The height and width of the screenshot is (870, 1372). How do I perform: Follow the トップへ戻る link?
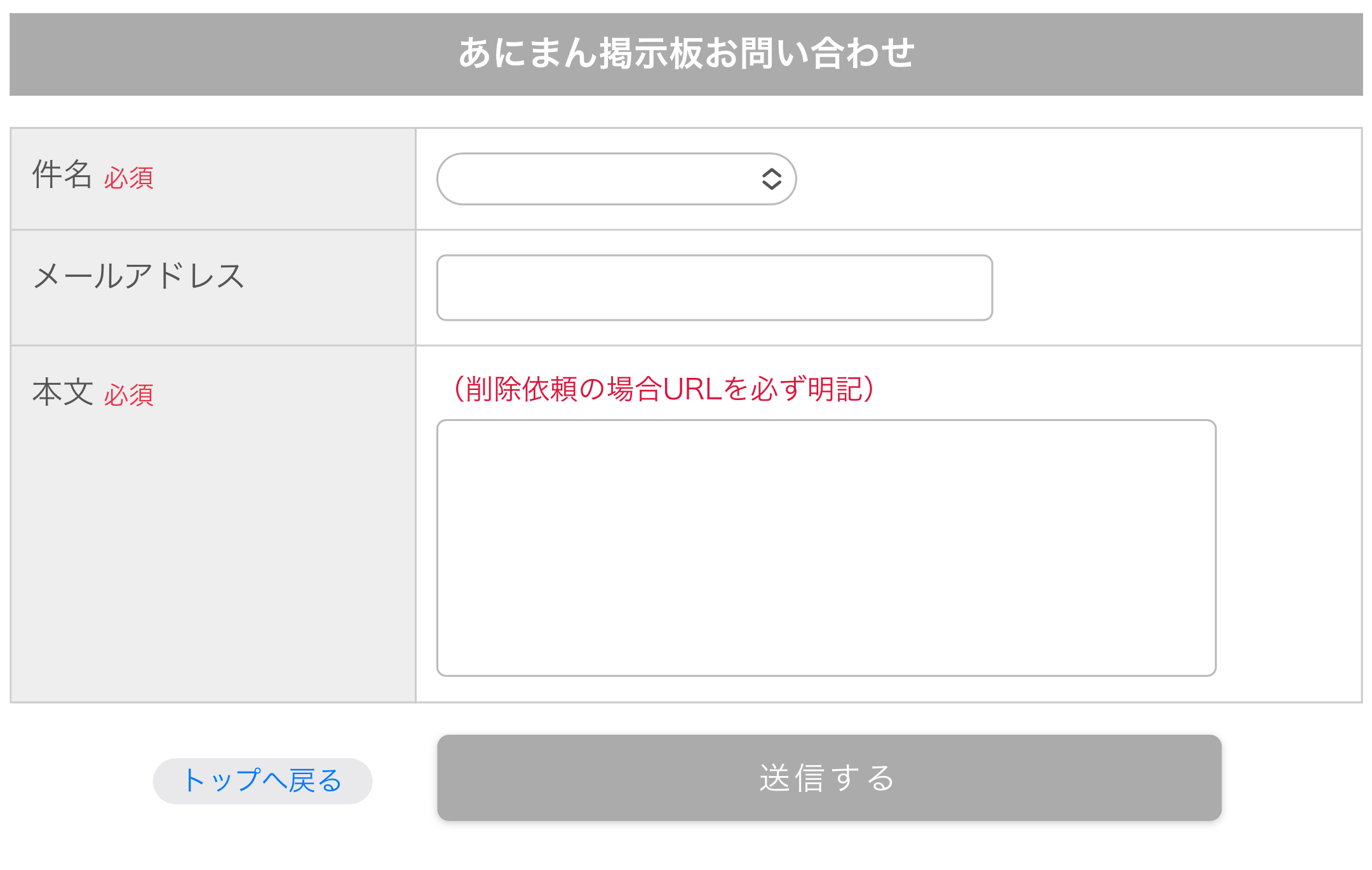(262, 780)
